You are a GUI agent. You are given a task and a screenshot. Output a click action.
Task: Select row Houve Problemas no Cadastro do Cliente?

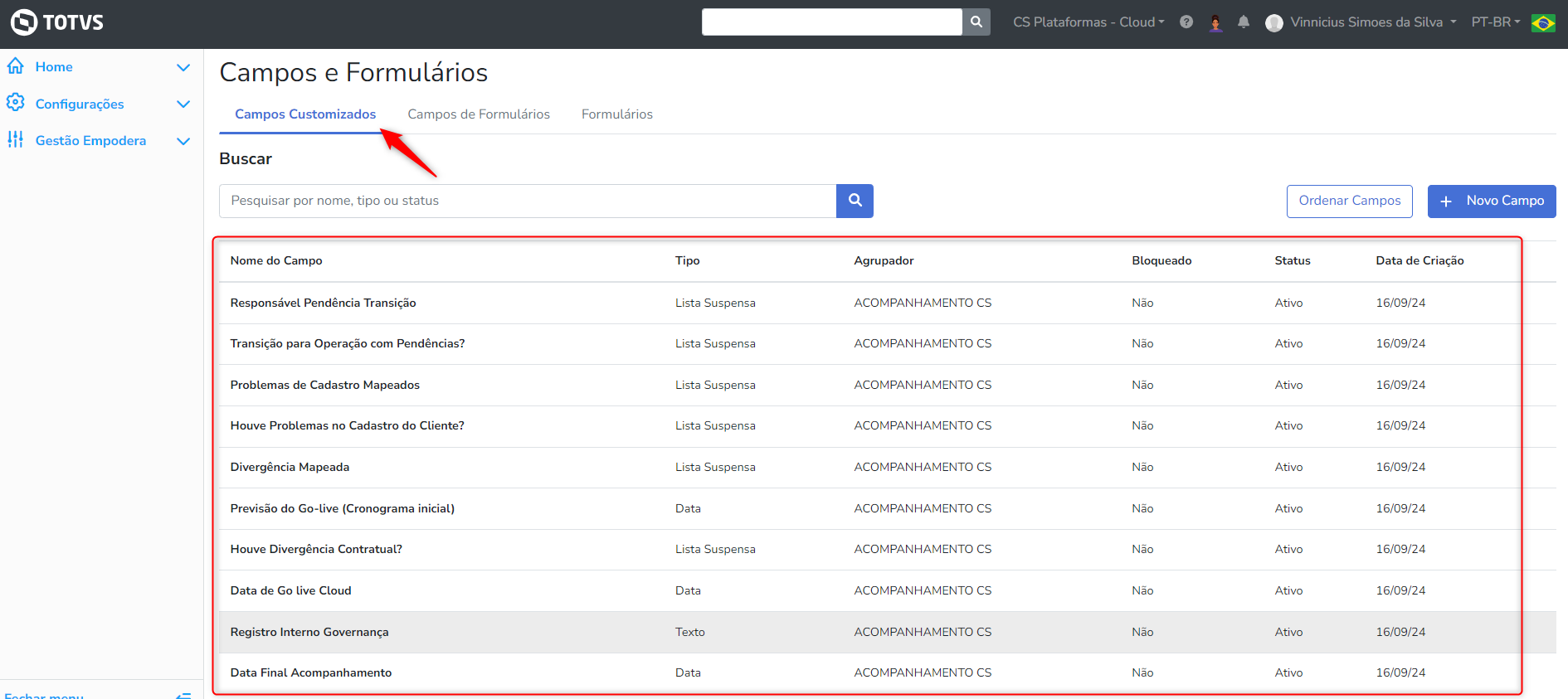point(888,426)
